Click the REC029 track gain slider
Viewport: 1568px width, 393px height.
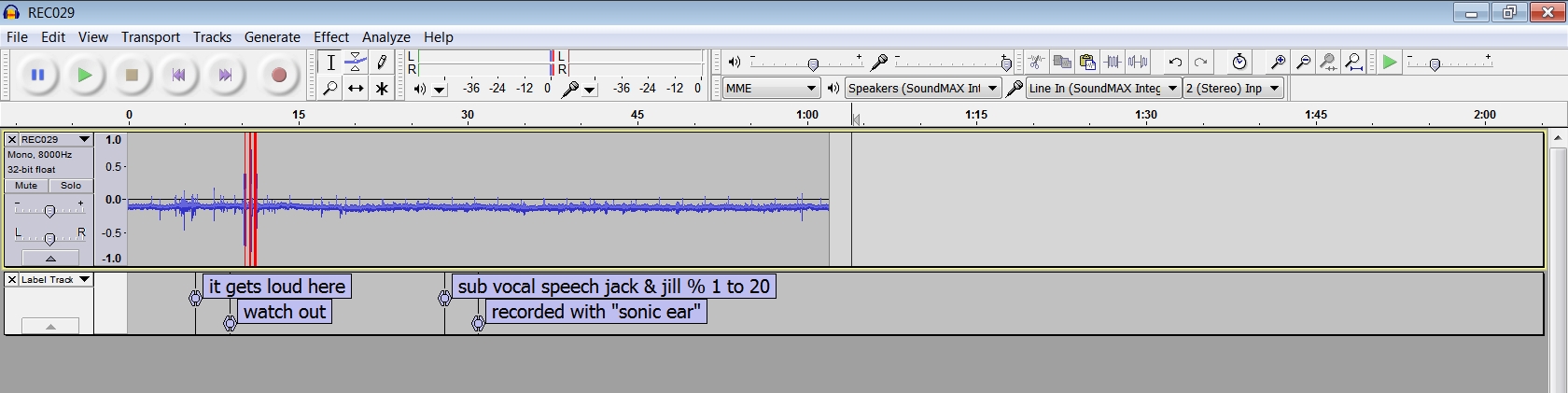(49, 211)
